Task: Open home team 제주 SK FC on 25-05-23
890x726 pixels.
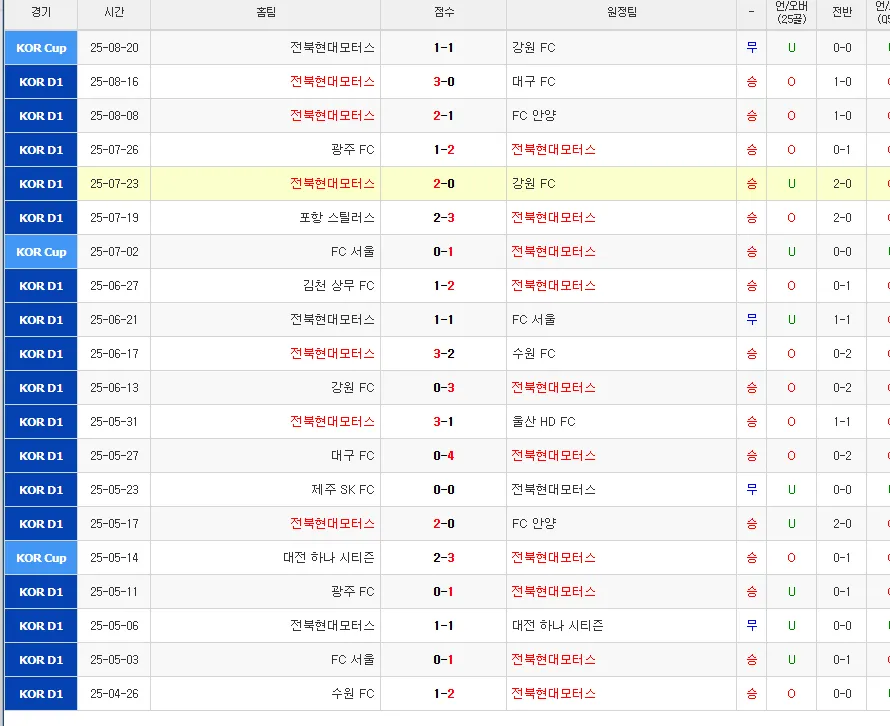Action: [x=343, y=489]
